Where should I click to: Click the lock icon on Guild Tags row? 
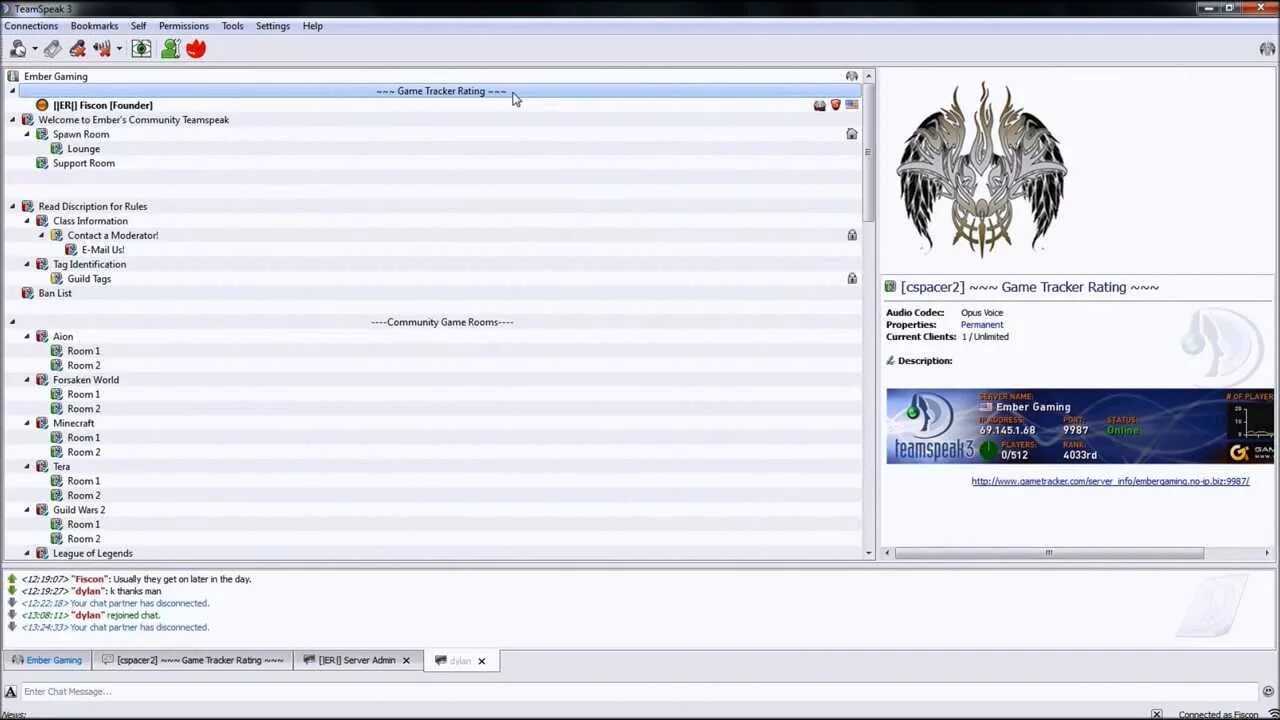(x=852, y=279)
